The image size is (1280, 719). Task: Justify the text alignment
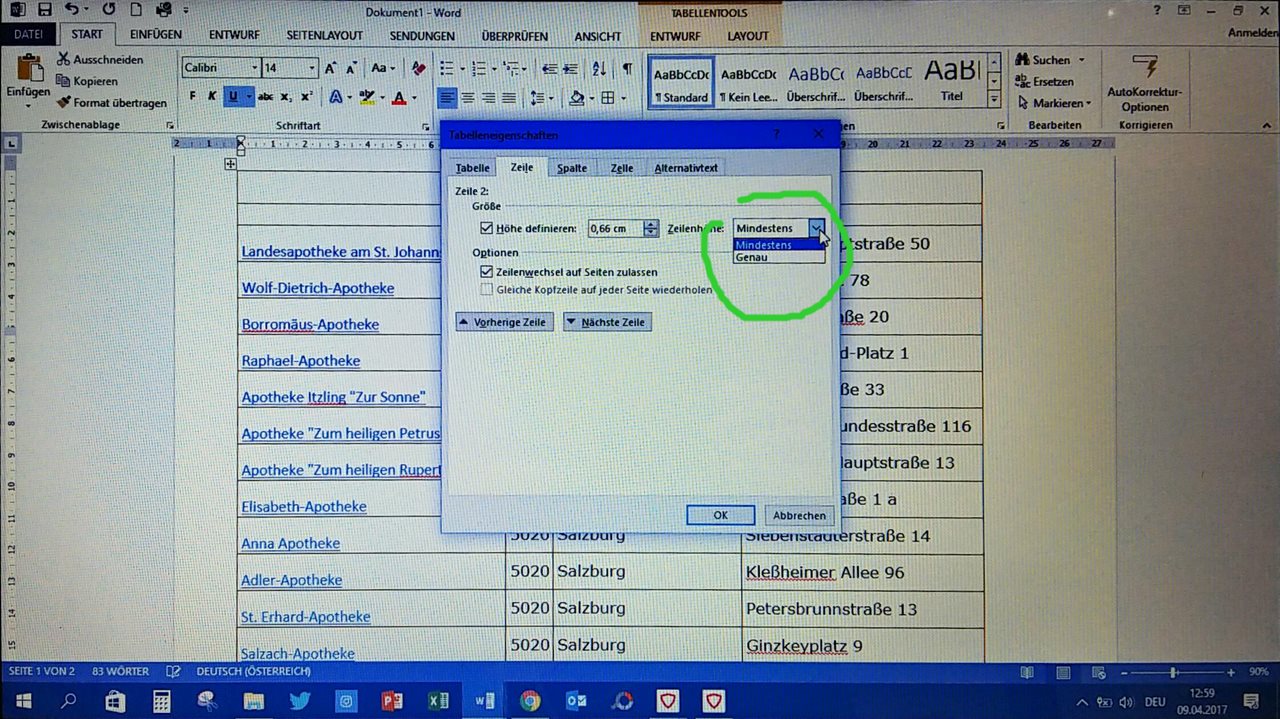click(x=509, y=97)
